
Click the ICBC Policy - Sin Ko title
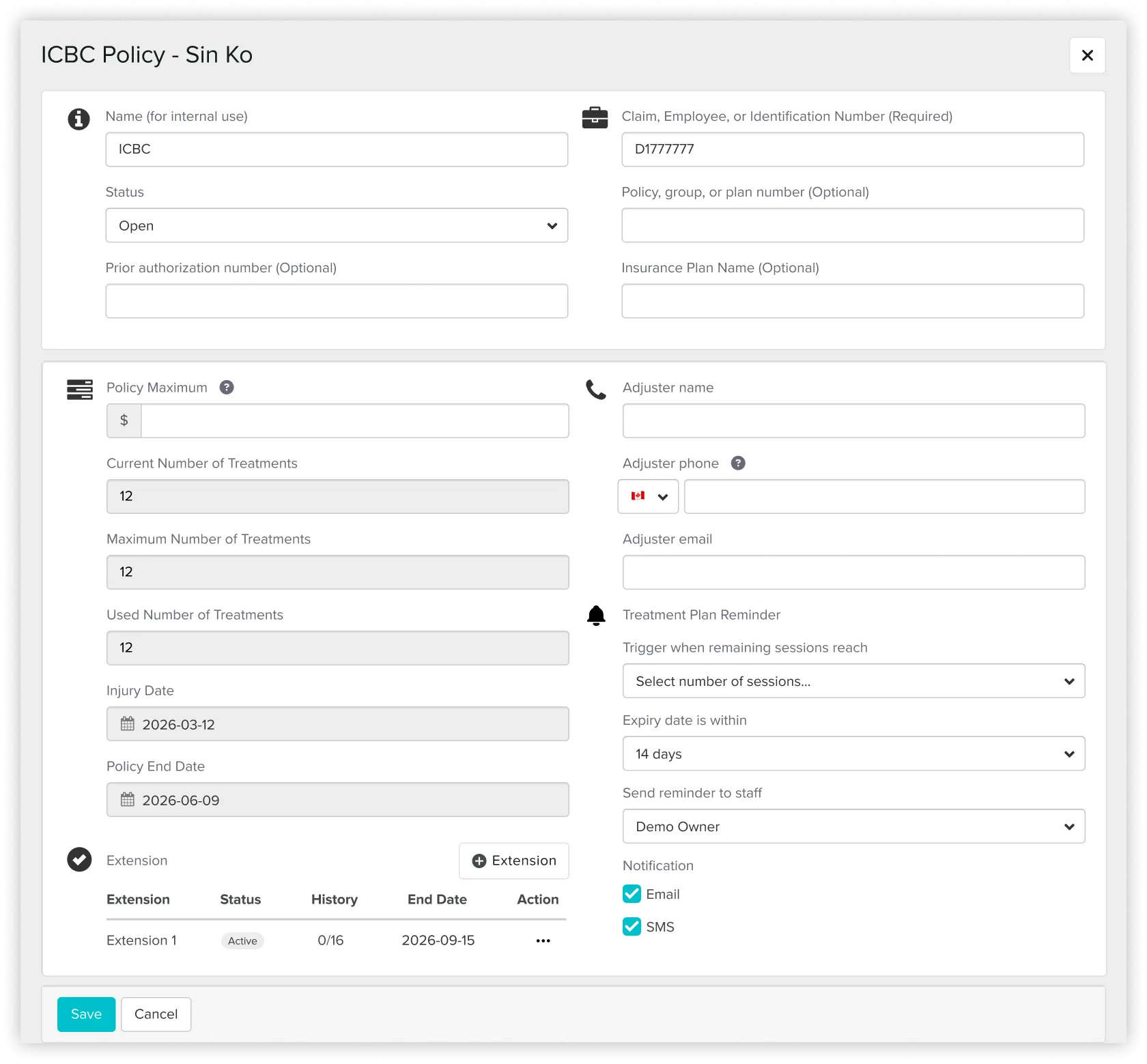point(147,55)
